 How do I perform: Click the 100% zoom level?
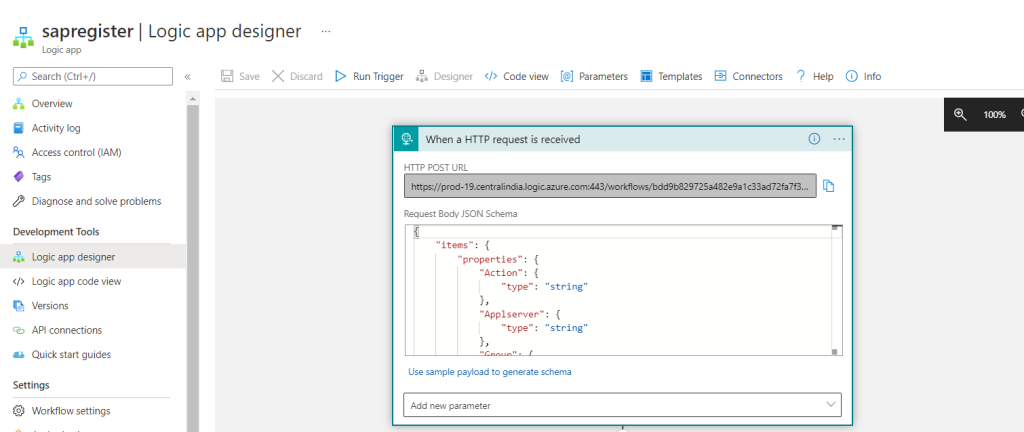(994, 114)
